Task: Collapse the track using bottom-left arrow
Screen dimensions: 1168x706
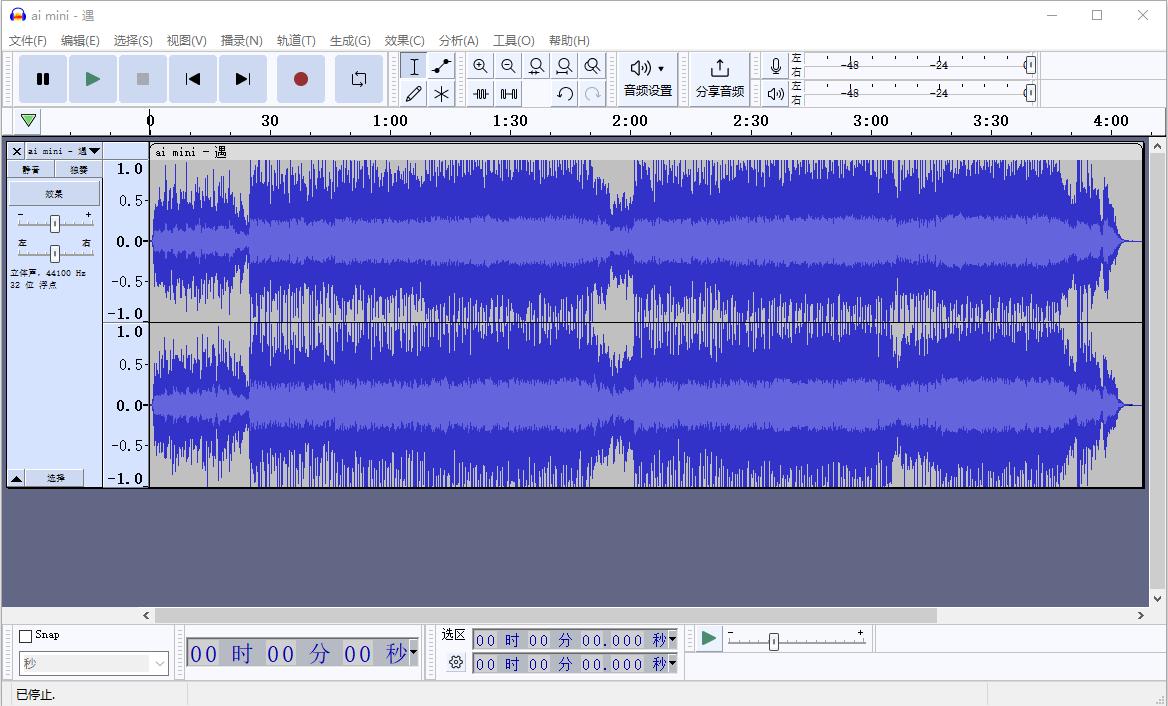Action: point(16,478)
